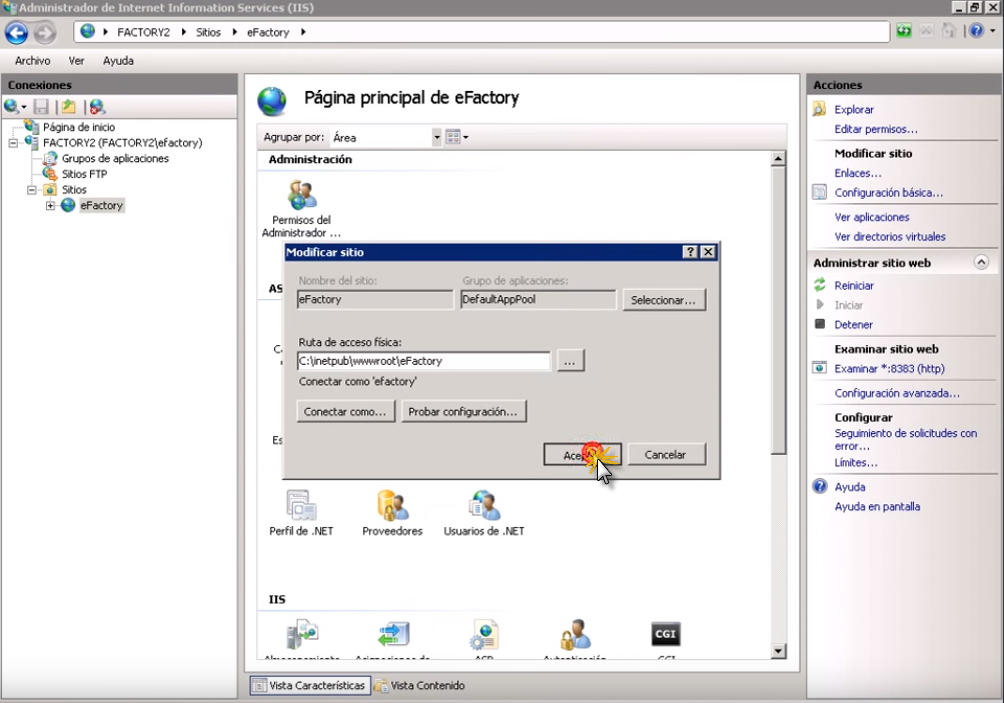Click the Configuración avanzada... link

pos(896,393)
